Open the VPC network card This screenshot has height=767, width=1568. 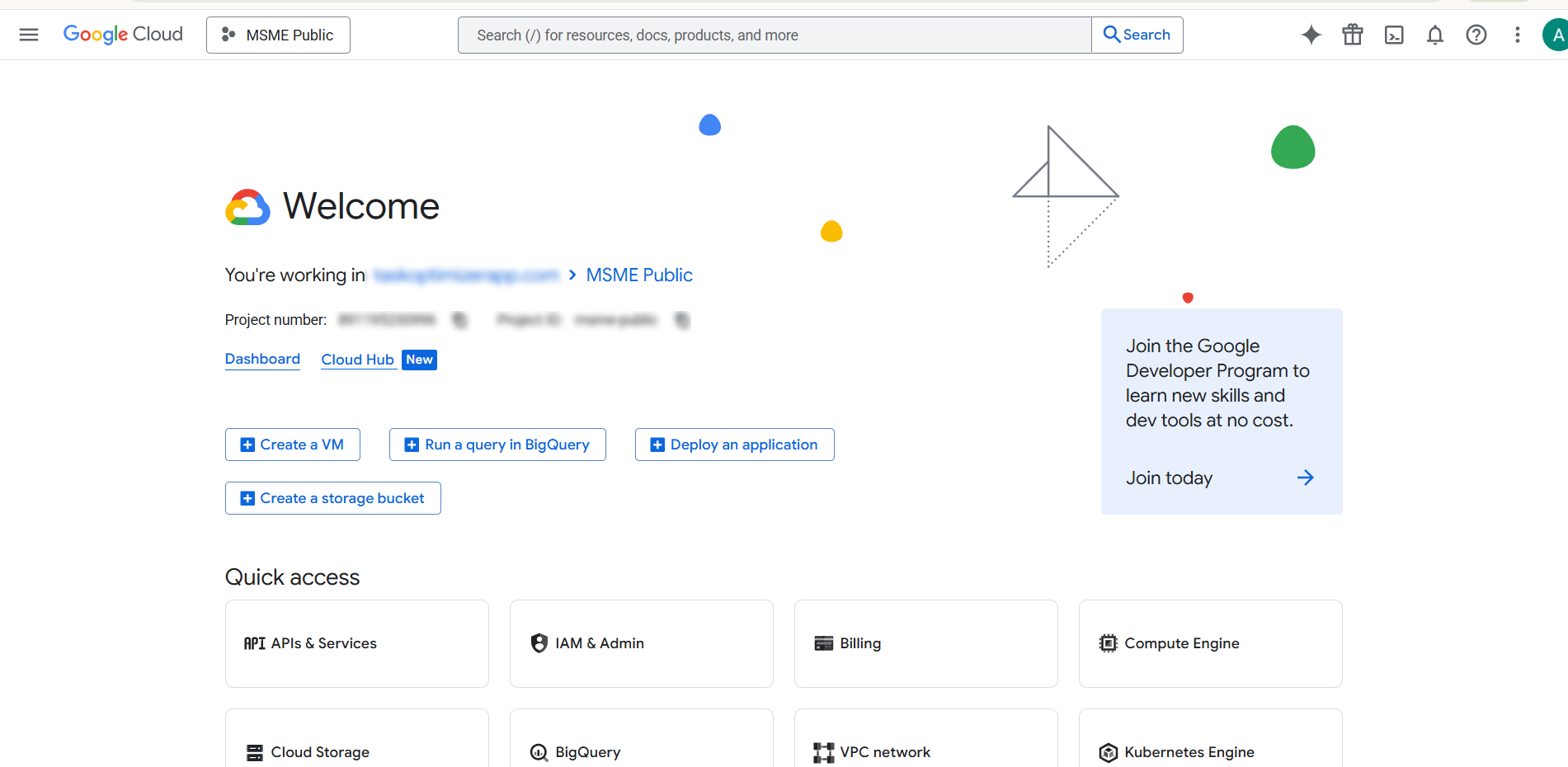[926, 738]
